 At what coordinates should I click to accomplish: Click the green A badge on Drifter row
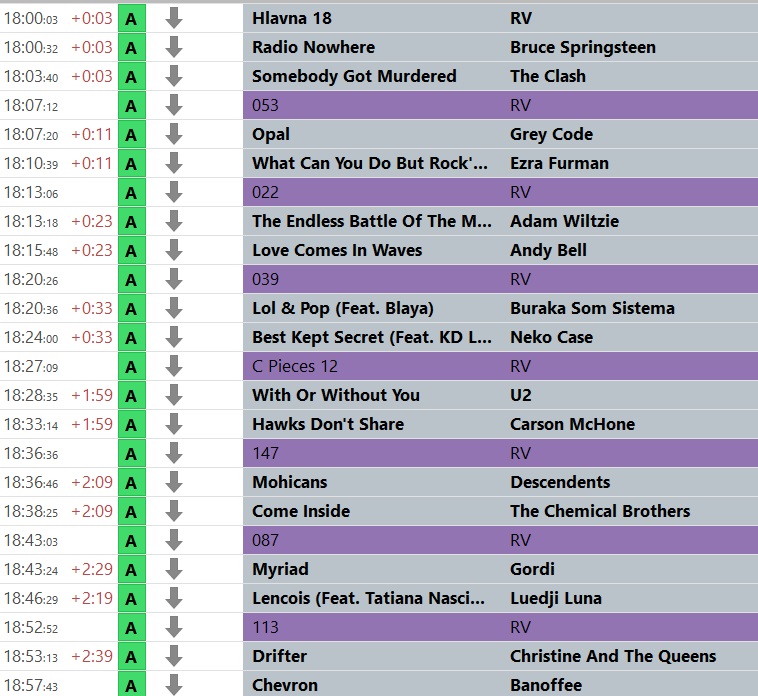[132, 657]
